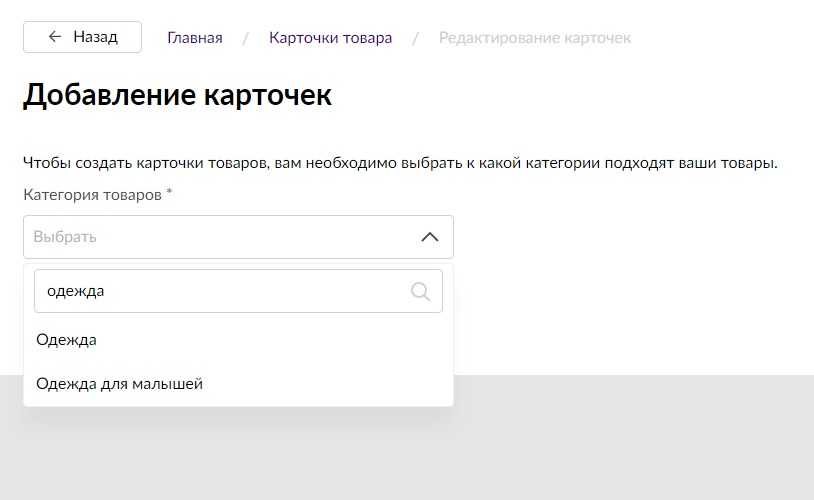Open the Главная breadcrumb link
Screen dimensions: 814x500
(x=194, y=38)
